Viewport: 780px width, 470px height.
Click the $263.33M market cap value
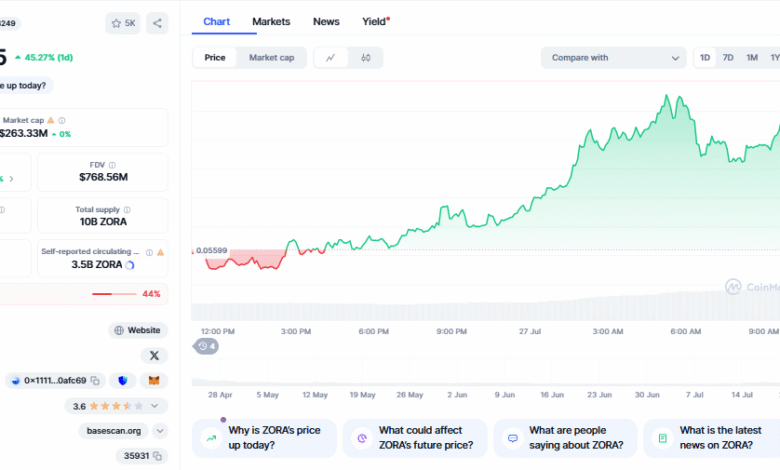(24, 133)
